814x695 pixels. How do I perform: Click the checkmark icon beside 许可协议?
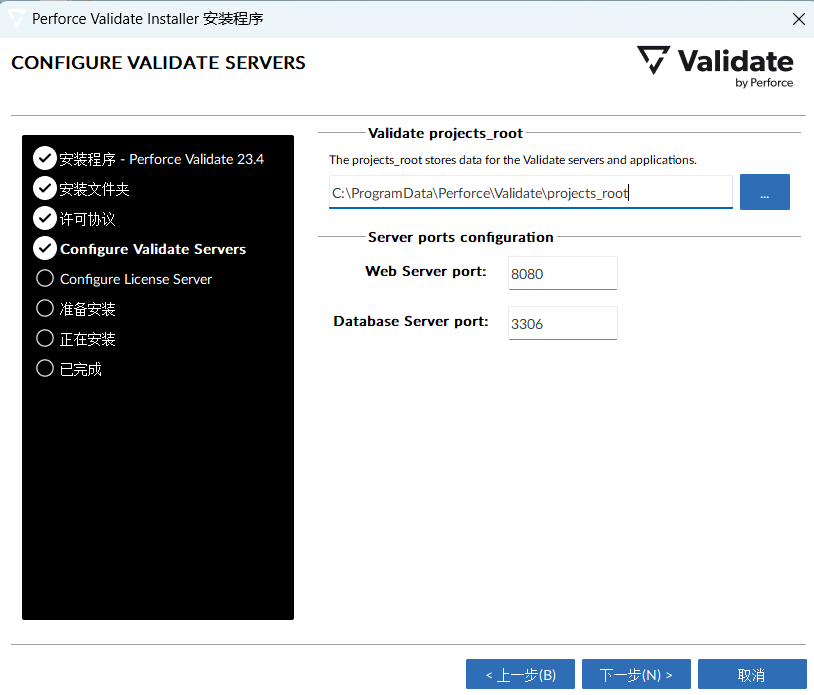(x=44, y=218)
